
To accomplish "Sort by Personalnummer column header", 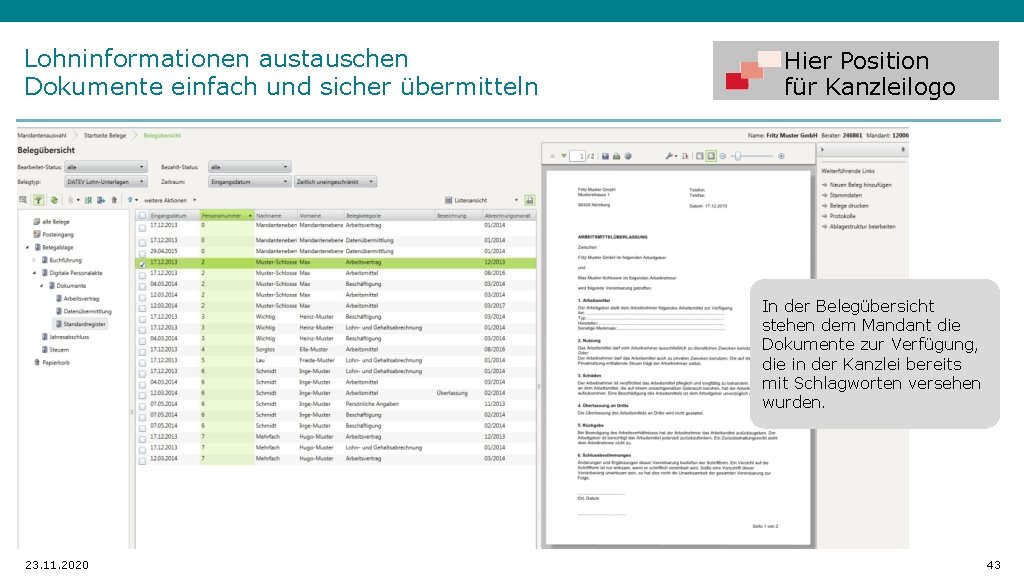I will tap(227, 215).
